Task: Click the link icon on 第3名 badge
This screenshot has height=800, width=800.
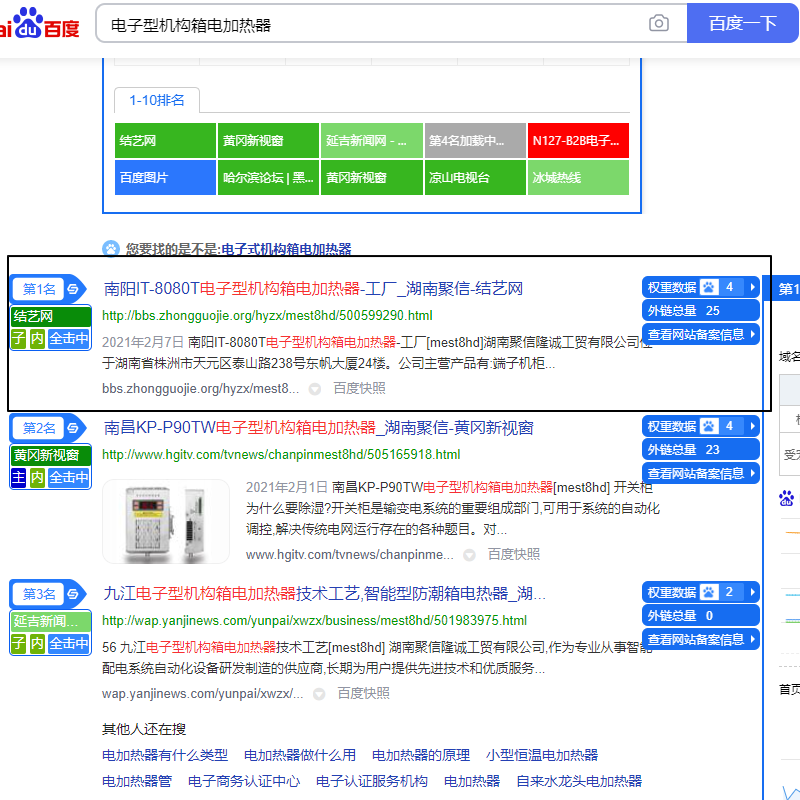Action: tap(73, 594)
